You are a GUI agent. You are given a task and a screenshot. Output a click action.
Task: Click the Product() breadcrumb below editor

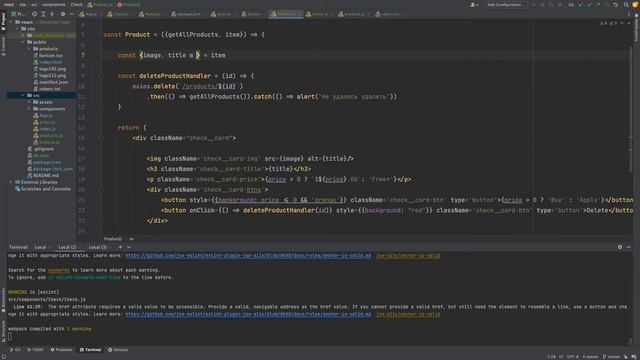point(113,239)
